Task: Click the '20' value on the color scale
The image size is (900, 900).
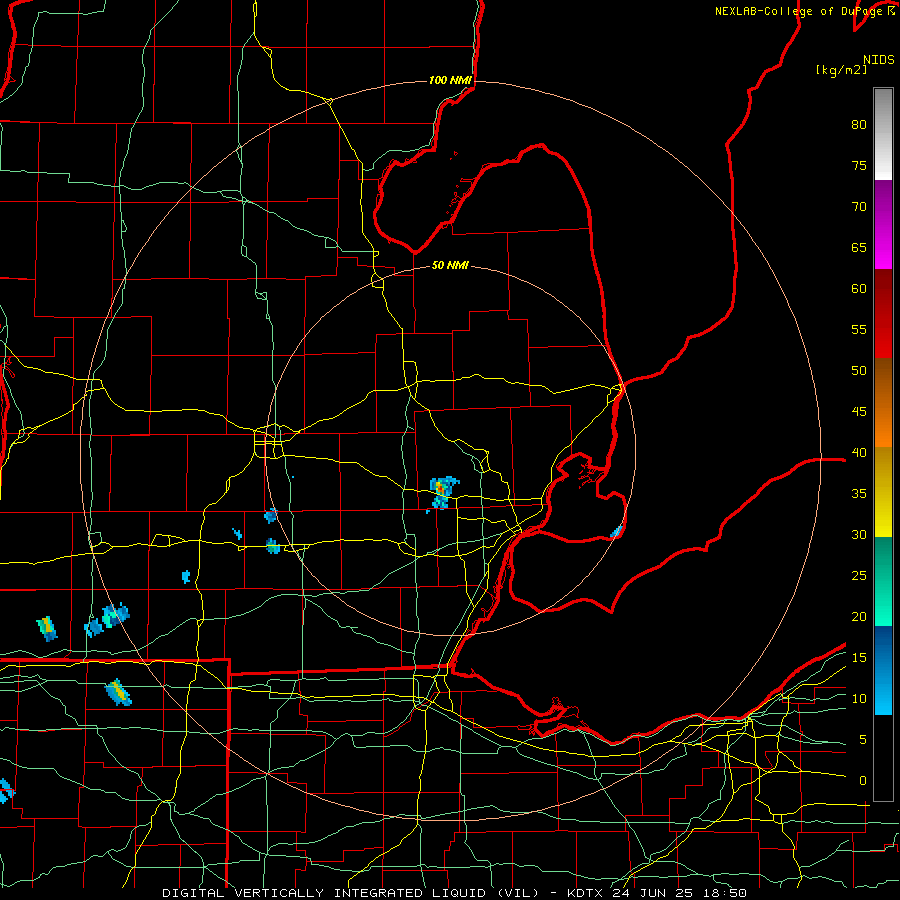Action: pyautogui.click(x=859, y=617)
